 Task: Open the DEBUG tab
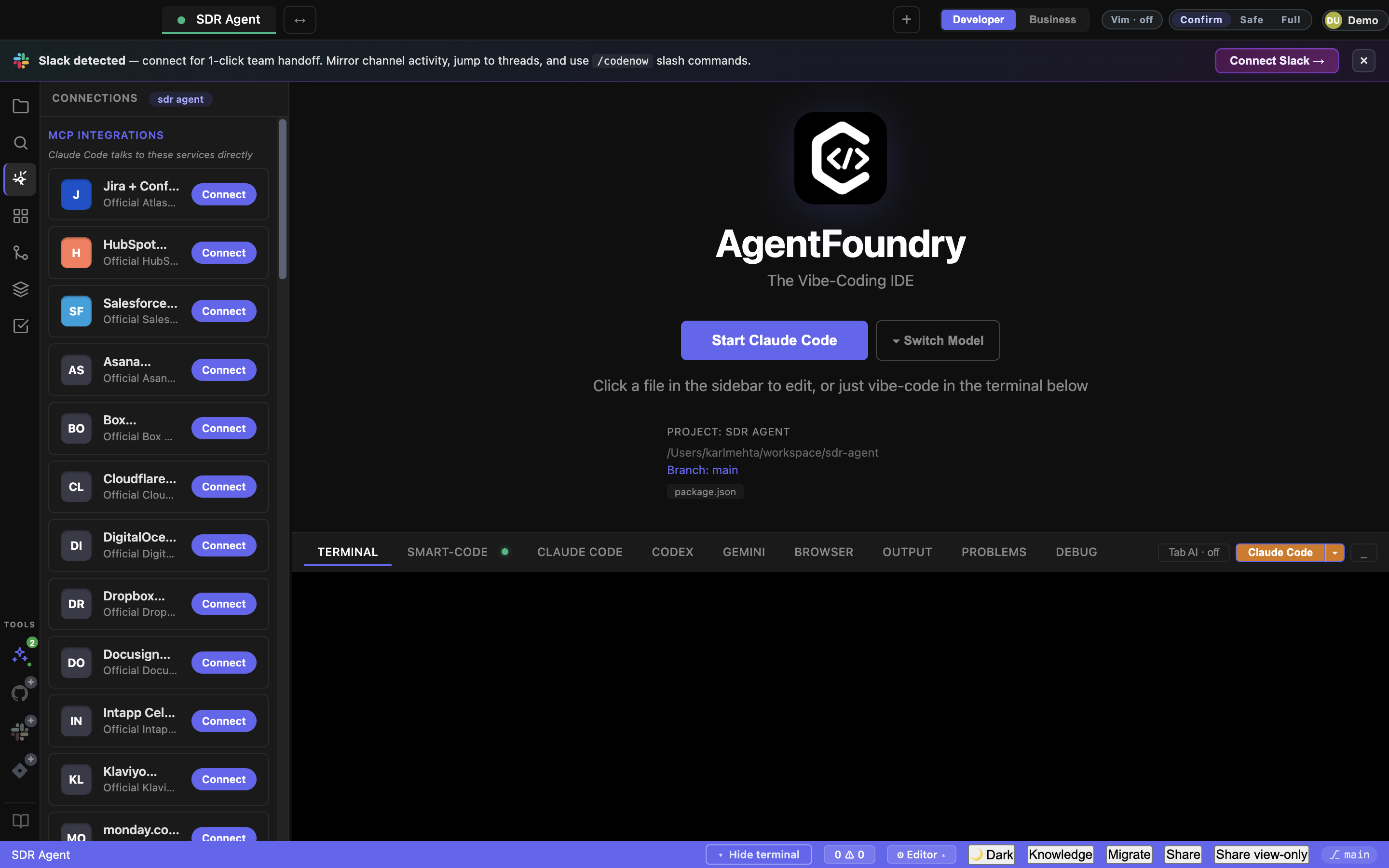tap(1076, 552)
